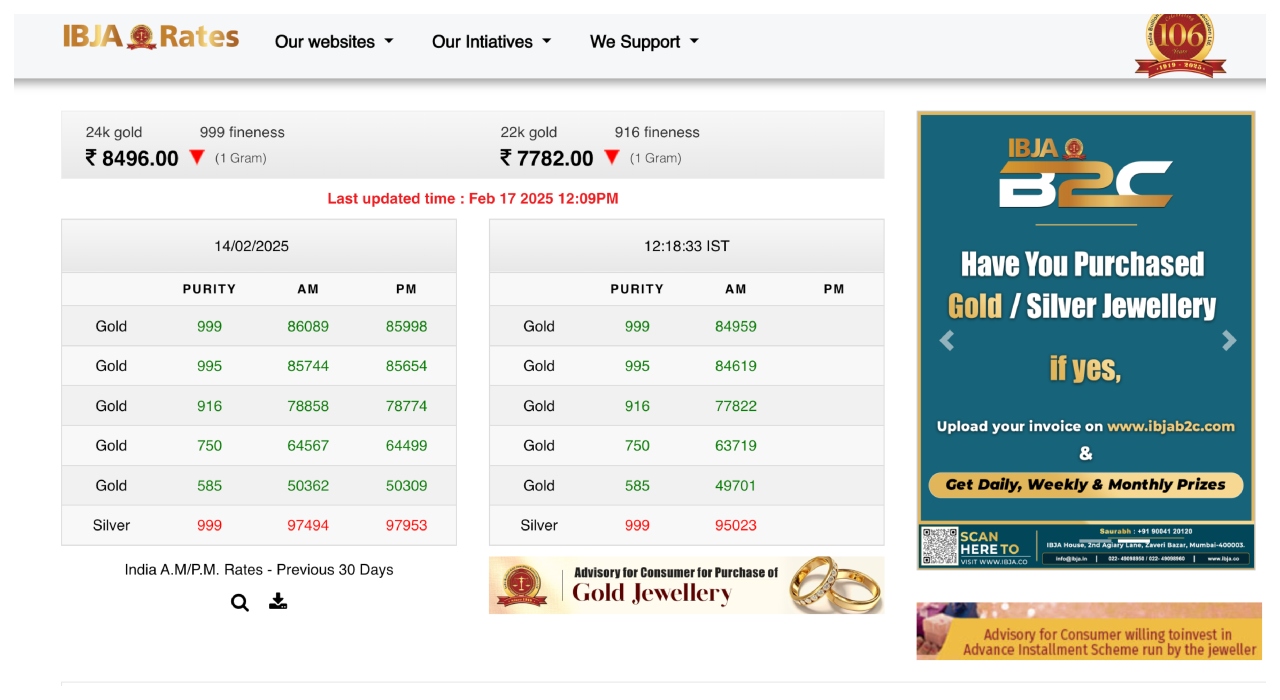Image resolution: width=1280 pixels, height=700 pixels.
Task: Go to previous carousel slide arrow
Action: pyautogui.click(x=947, y=341)
